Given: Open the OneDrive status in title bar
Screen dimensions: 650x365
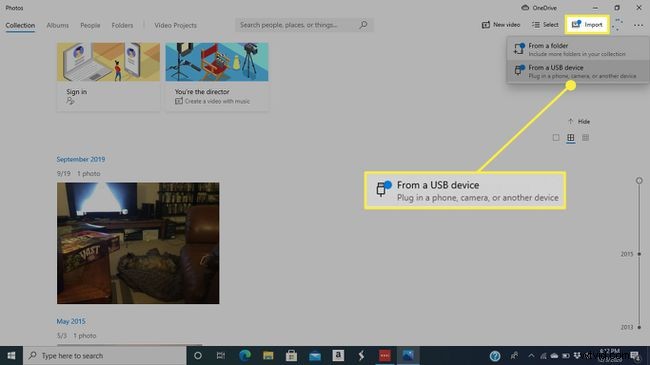Looking at the screenshot, I should (539, 8).
